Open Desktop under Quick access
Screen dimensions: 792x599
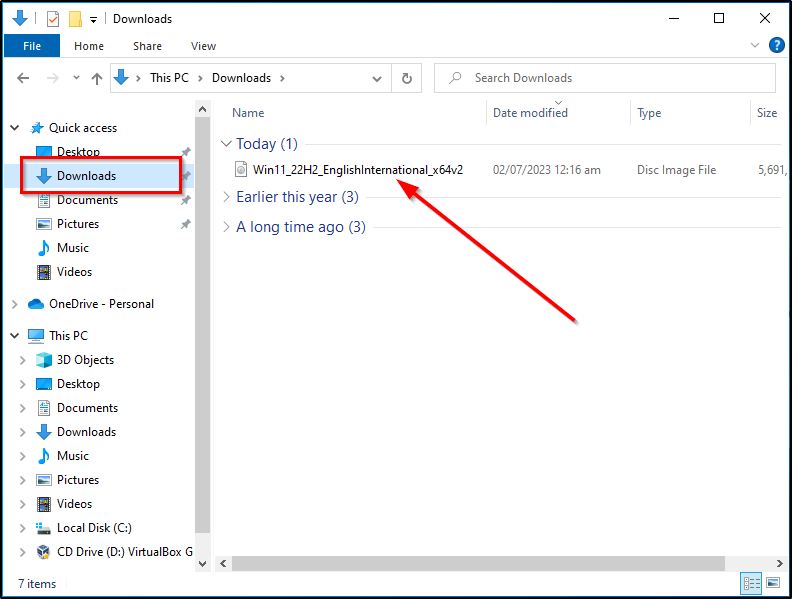(78, 152)
